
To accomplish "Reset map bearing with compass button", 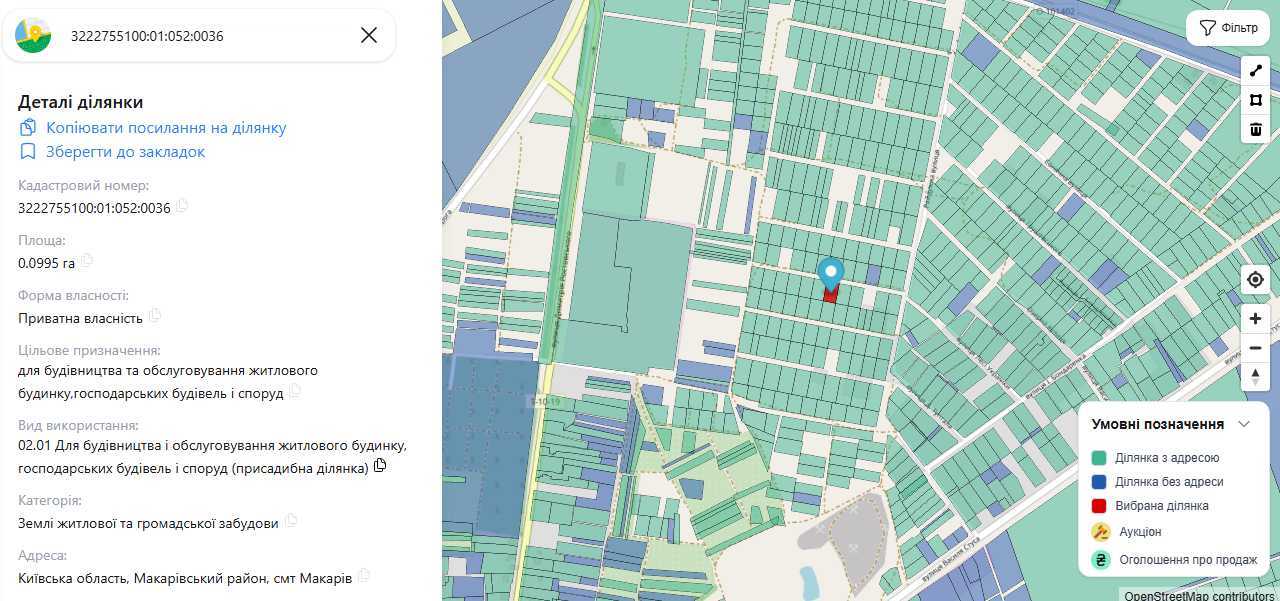I will [x=1256, y=376].
